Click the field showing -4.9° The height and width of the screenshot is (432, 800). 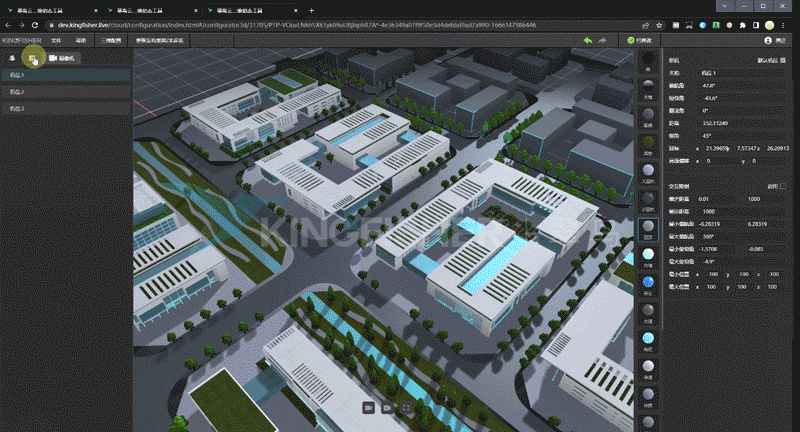click(x=742, y=262)
